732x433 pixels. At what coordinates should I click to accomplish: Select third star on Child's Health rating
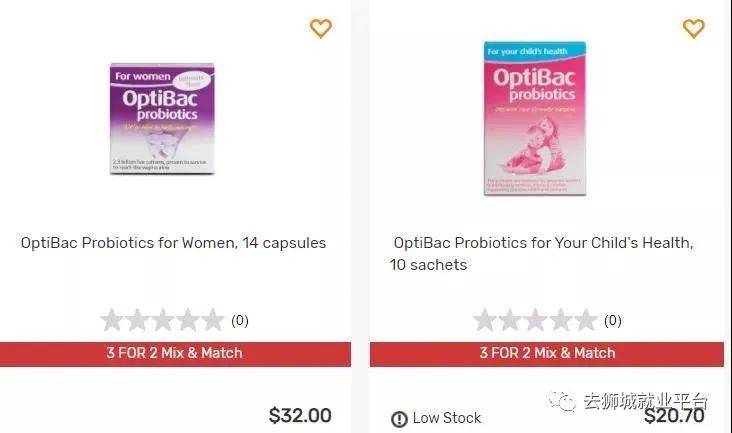coord(535,320)
